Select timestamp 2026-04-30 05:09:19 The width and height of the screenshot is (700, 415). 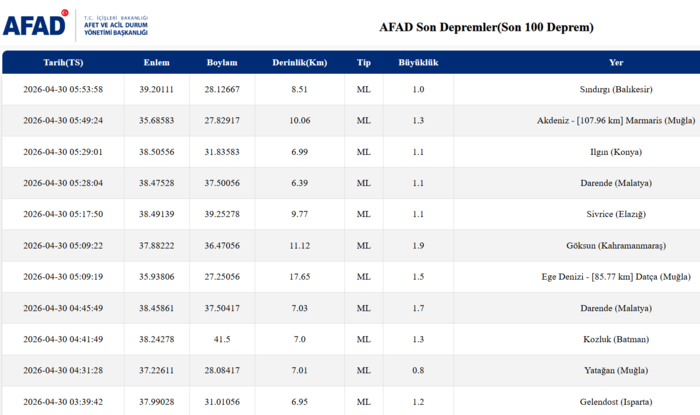click(63, 277)
